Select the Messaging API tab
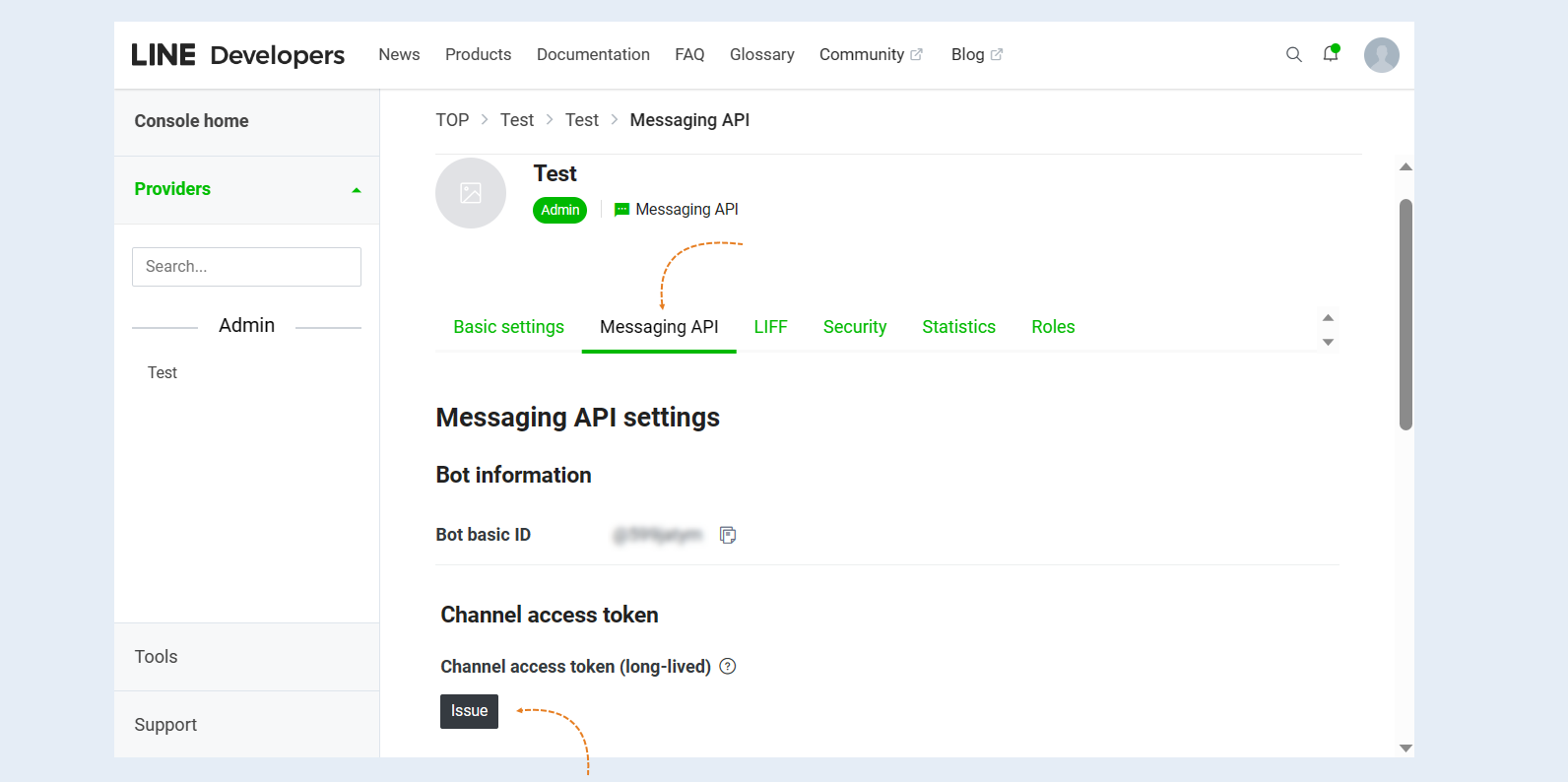The height and width of the screenshot is (782, 1568). click(x=659, y=327)
